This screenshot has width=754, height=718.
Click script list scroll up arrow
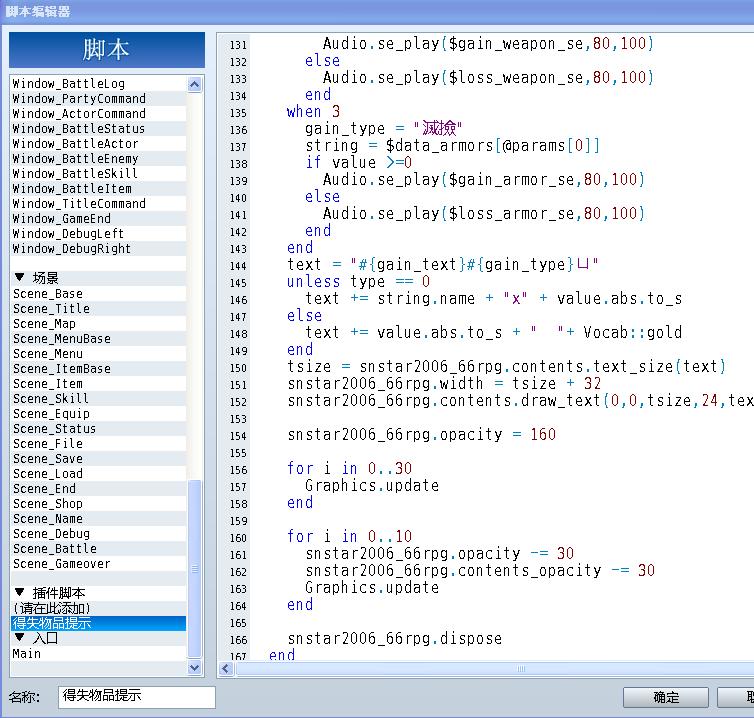194,85
